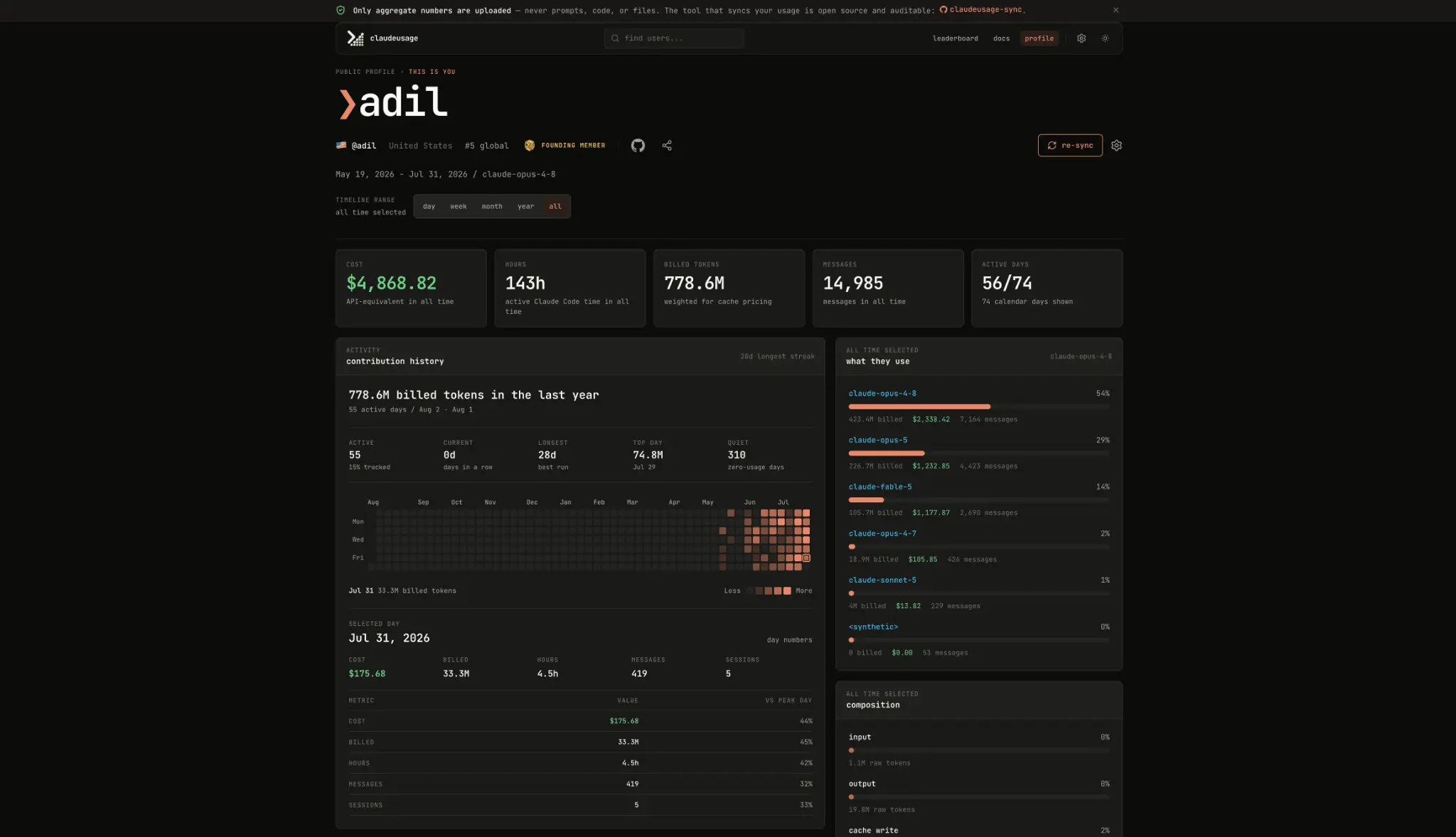Select the week timeline range

[458, 206]
